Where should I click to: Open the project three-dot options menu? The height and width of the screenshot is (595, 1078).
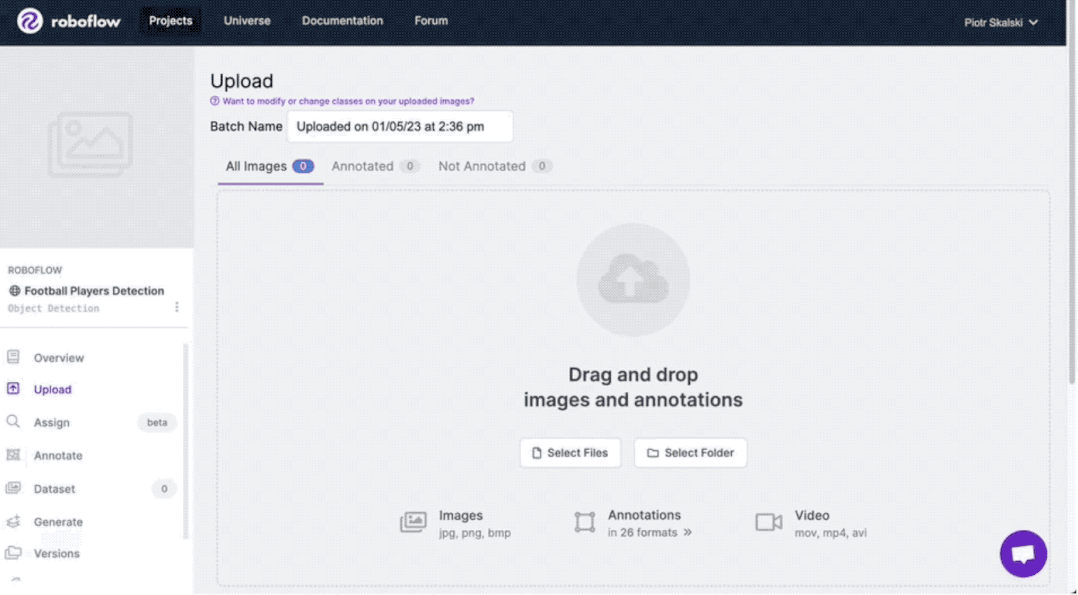pos(177,307)
